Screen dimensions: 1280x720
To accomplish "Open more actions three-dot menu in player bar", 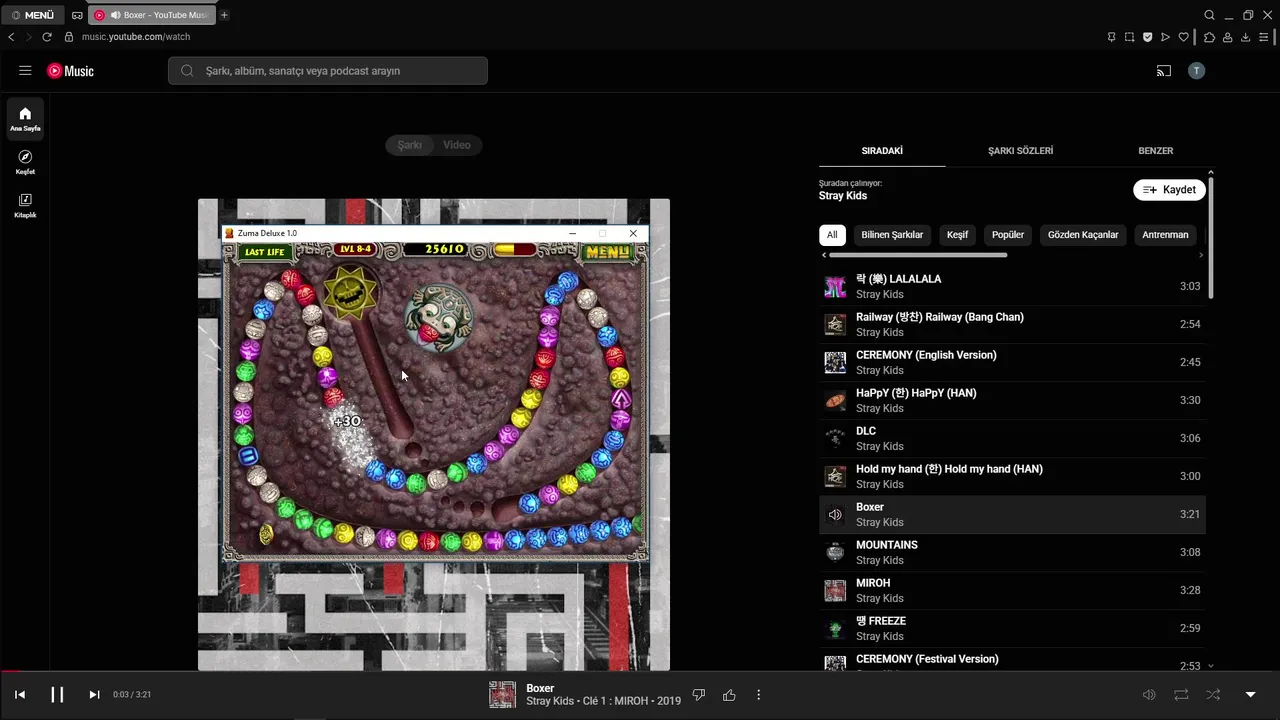I will [x=758, y=695].
